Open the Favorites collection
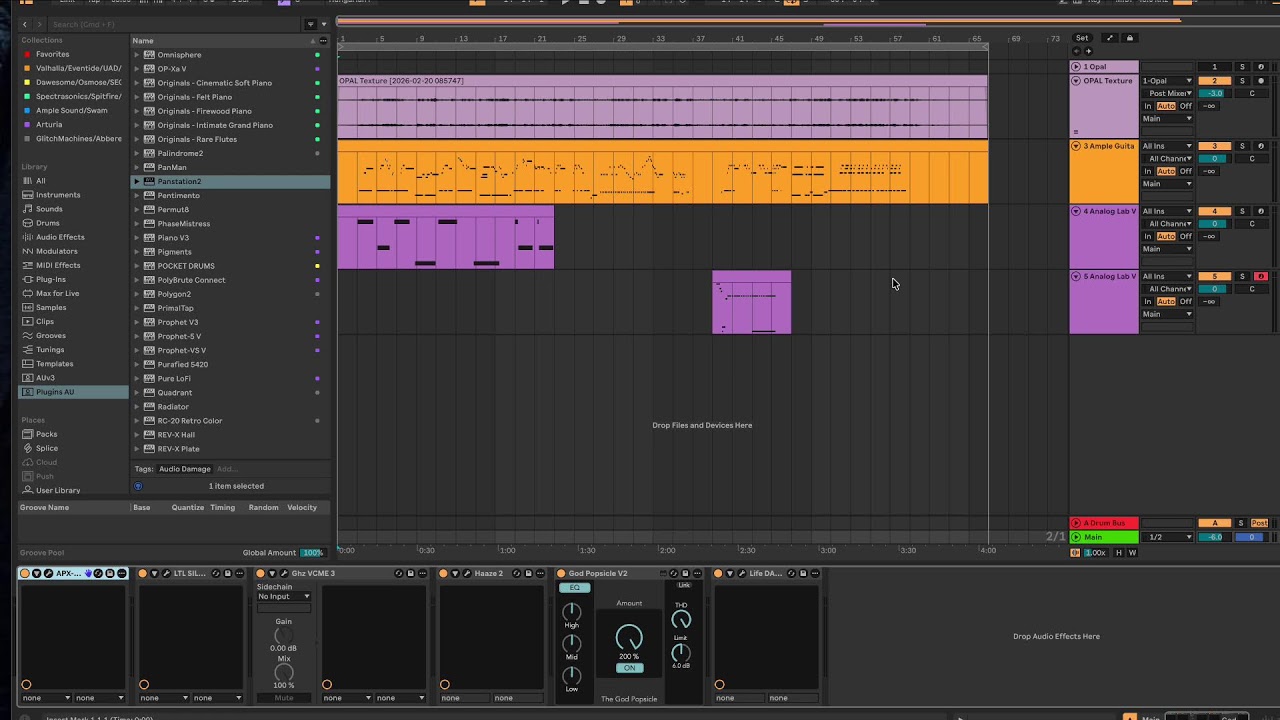1280x720 pixels. 52,54
